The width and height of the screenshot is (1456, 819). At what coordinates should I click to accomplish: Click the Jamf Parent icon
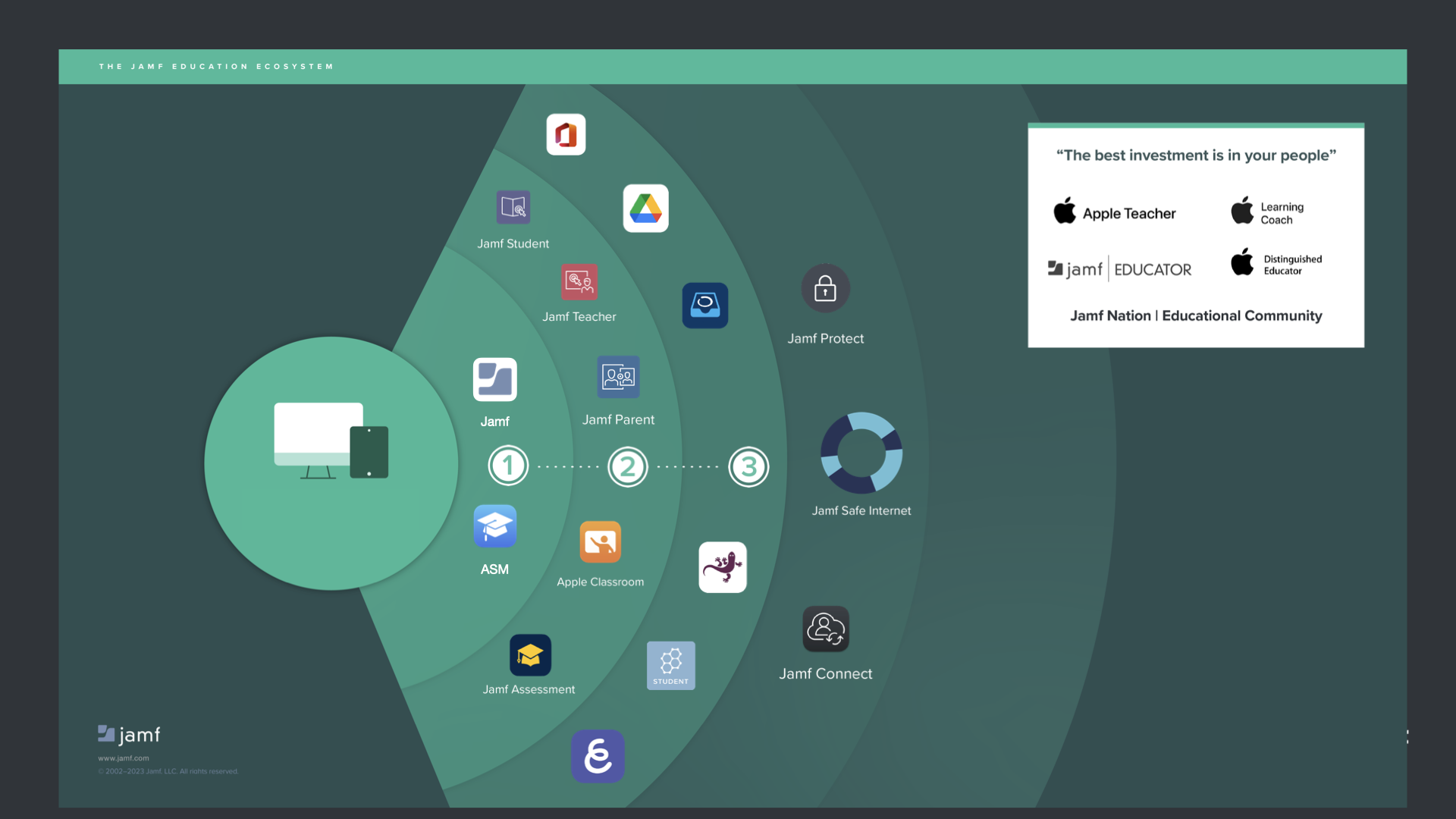click(x=618, y=377)
